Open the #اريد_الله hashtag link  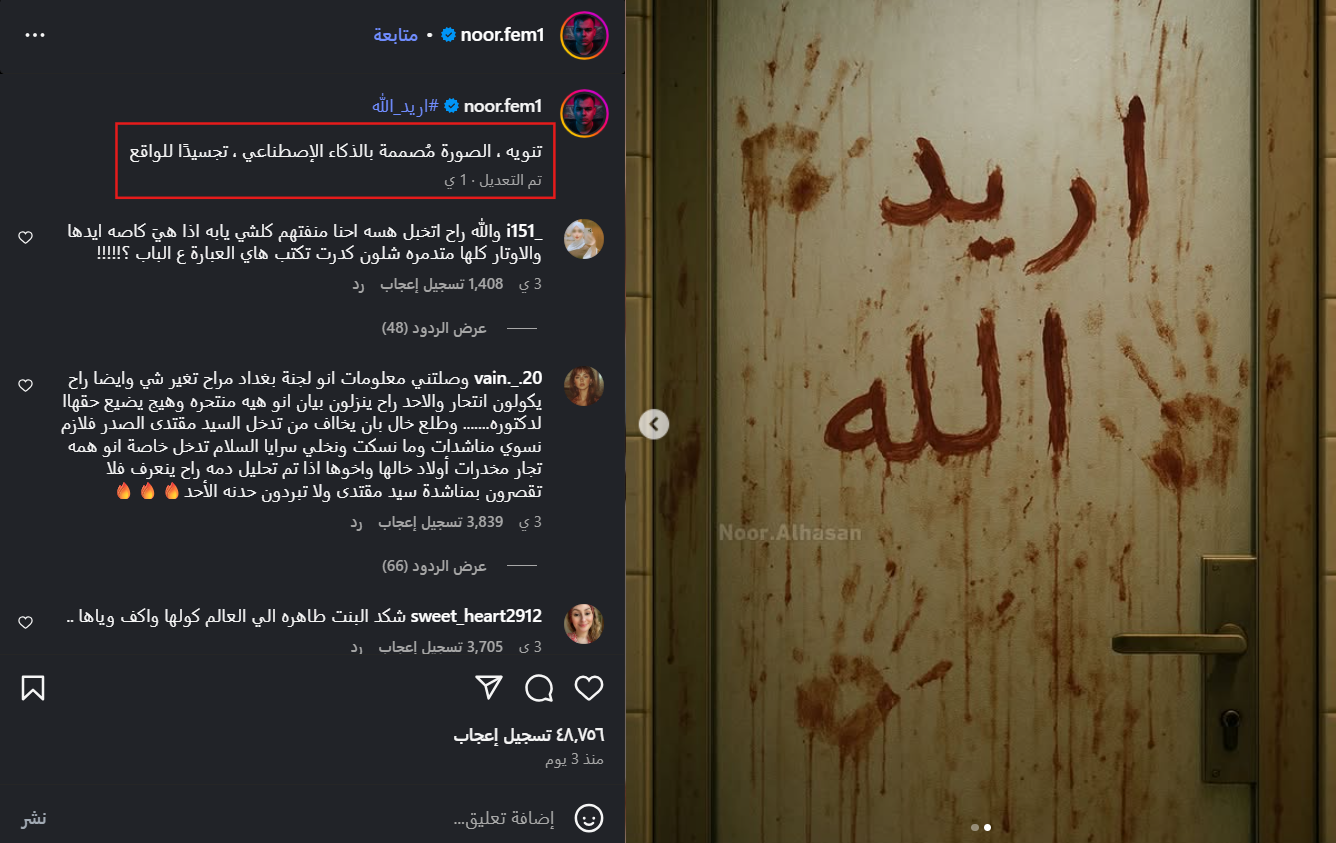(x=405, y=106)
